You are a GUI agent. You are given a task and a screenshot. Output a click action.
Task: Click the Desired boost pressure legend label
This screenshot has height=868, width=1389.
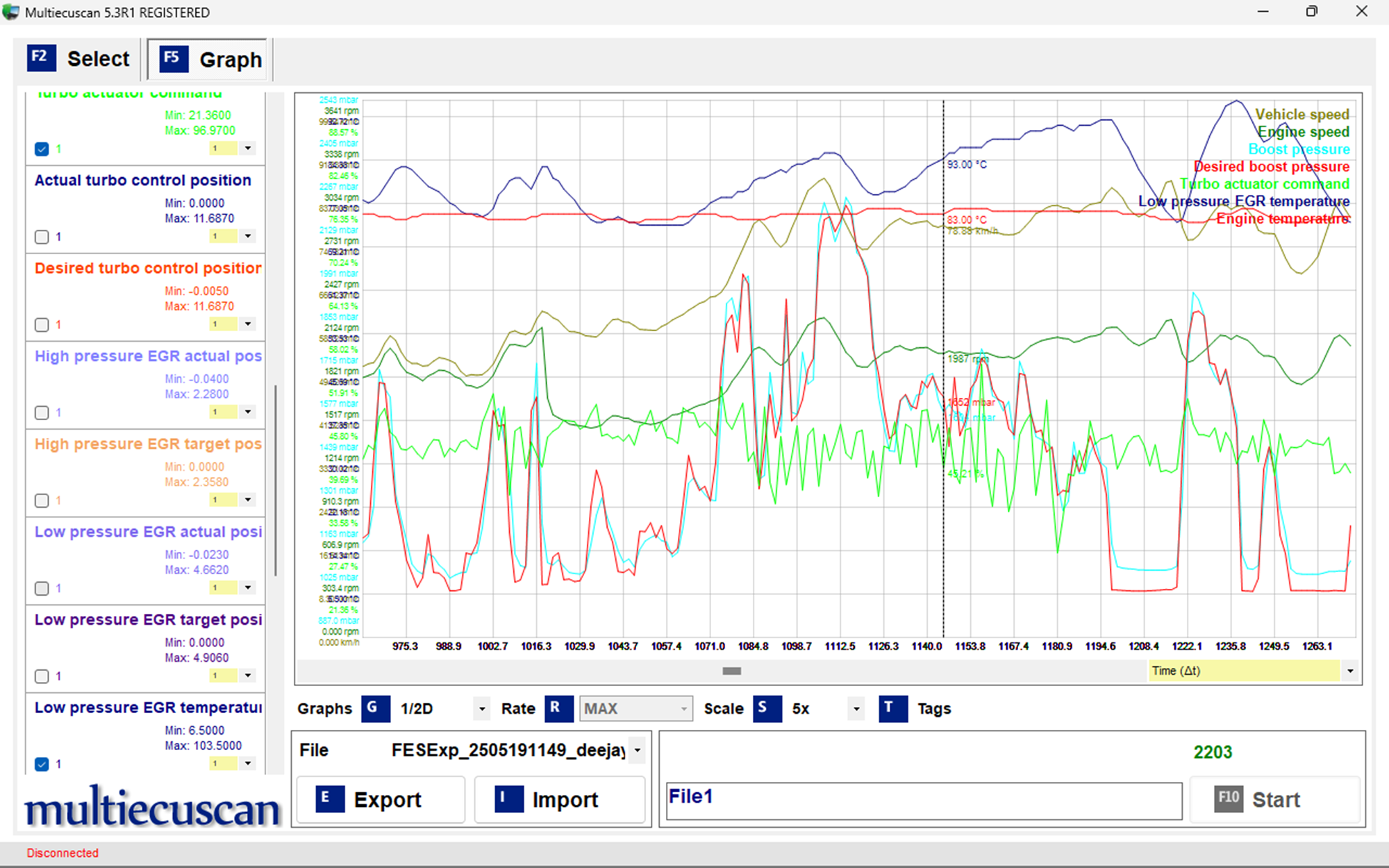[1272, 167]
